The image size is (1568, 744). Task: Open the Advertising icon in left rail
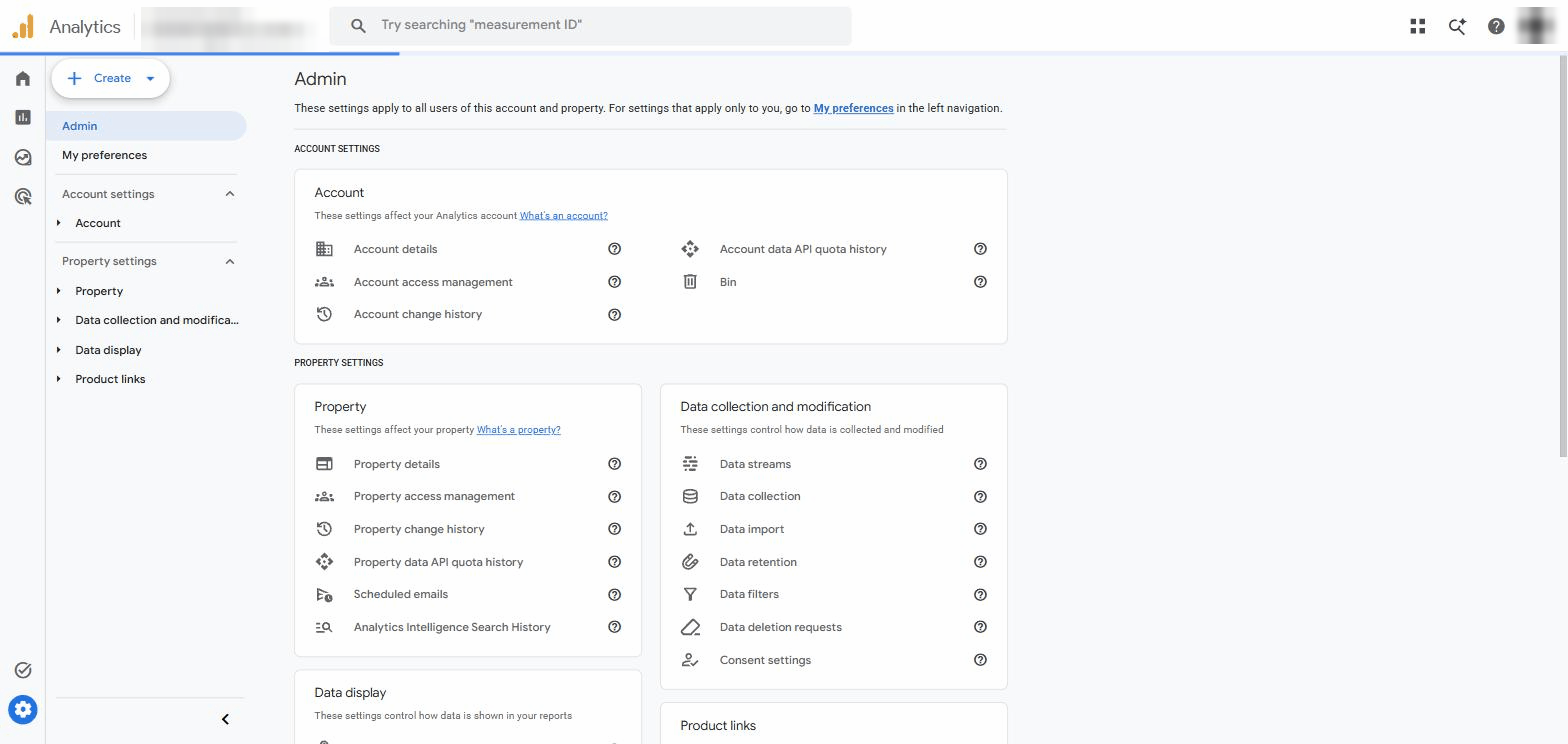click(x=23, y=196)
